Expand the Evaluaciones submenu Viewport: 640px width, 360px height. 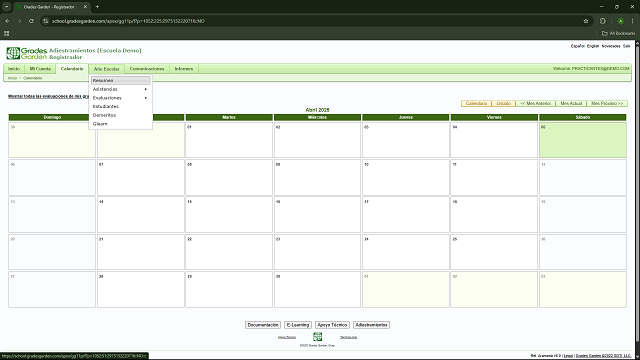120,98
